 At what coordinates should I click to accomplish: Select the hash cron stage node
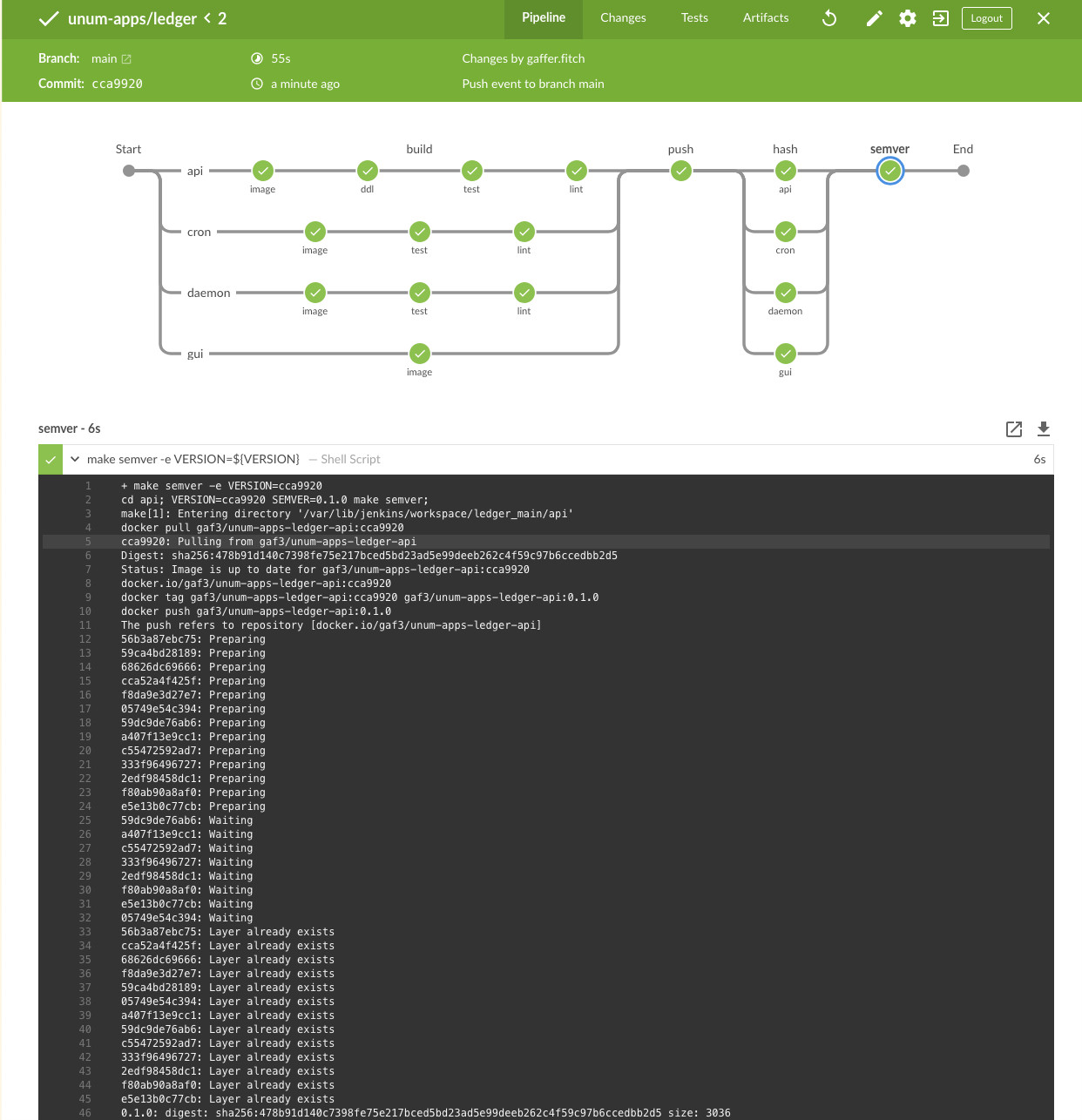point(786,232)
